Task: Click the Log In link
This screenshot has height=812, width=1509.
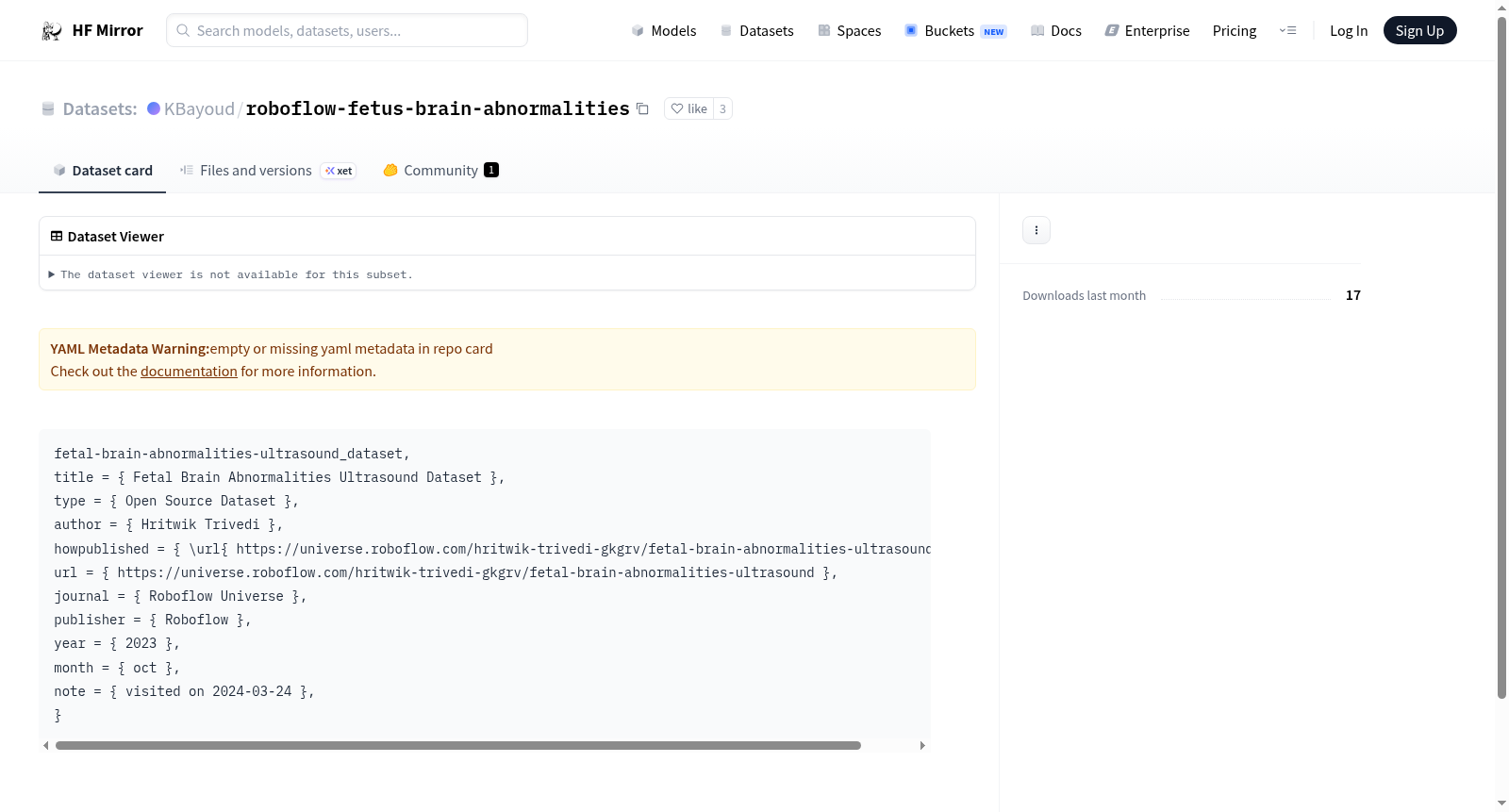Action: 1349,31
